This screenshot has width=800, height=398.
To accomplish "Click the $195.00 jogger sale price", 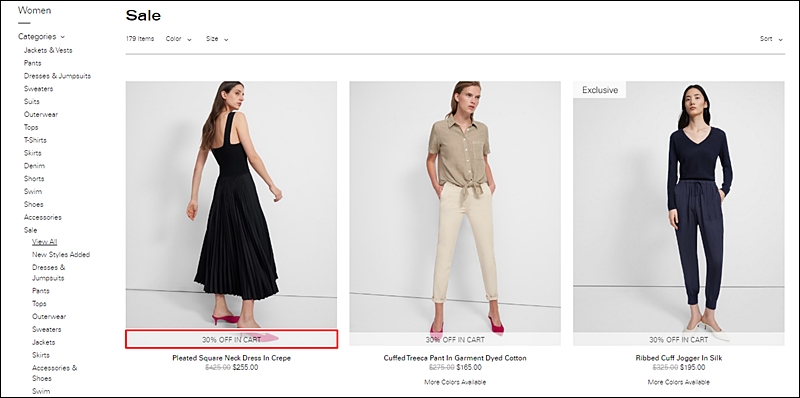I will point(692,367).
